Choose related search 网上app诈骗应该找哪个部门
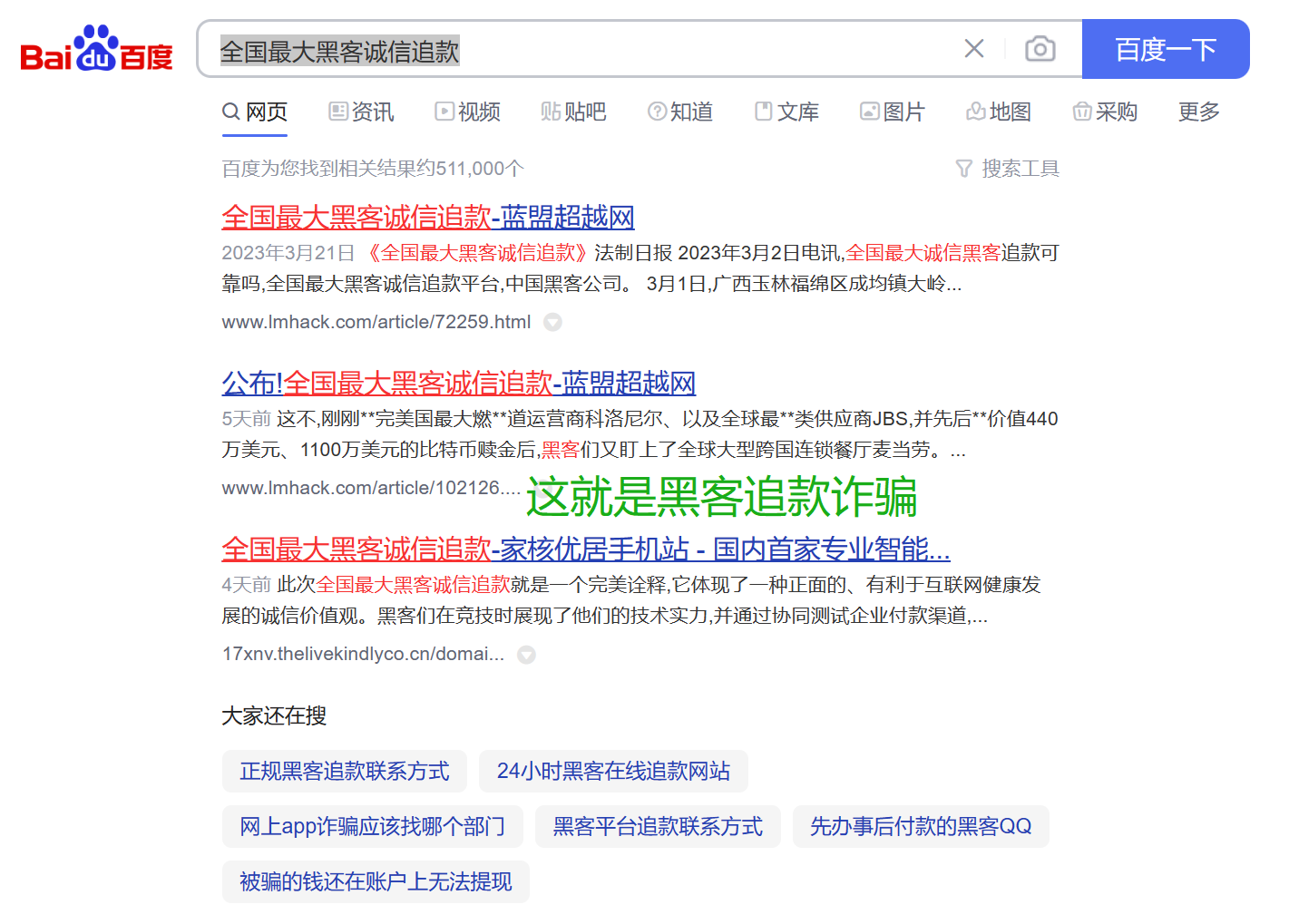 pos(372,827)
